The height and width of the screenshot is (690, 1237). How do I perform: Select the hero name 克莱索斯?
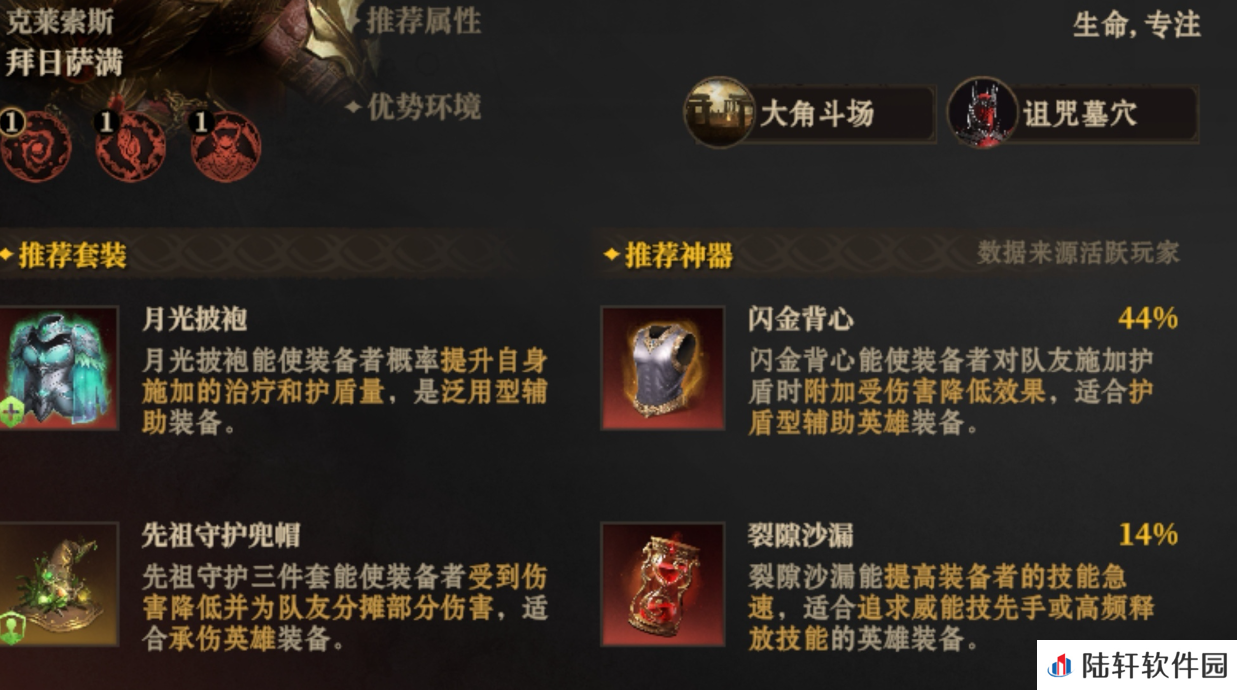tap(60, 20)
